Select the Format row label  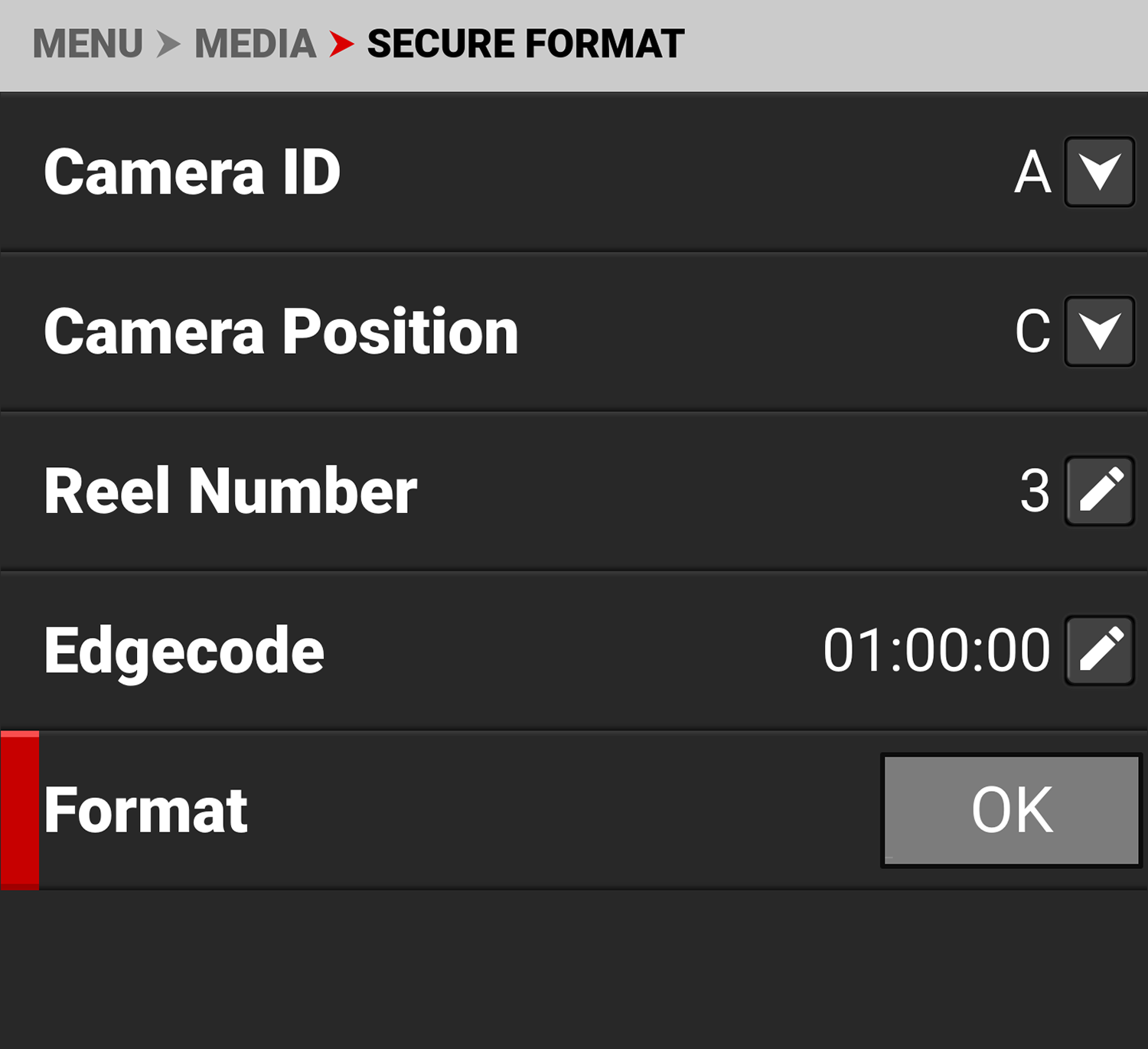point(146,810)
